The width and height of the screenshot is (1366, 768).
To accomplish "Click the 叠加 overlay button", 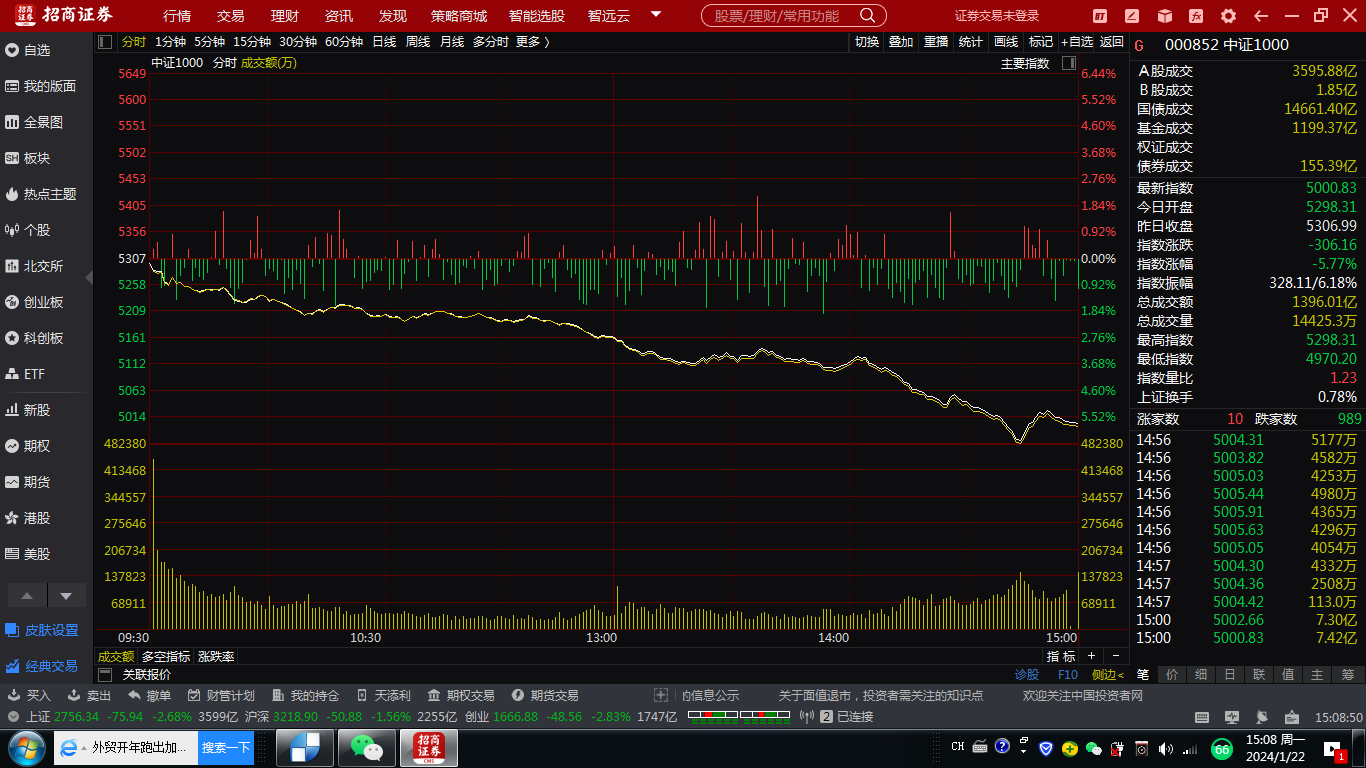I will [901, 42].
